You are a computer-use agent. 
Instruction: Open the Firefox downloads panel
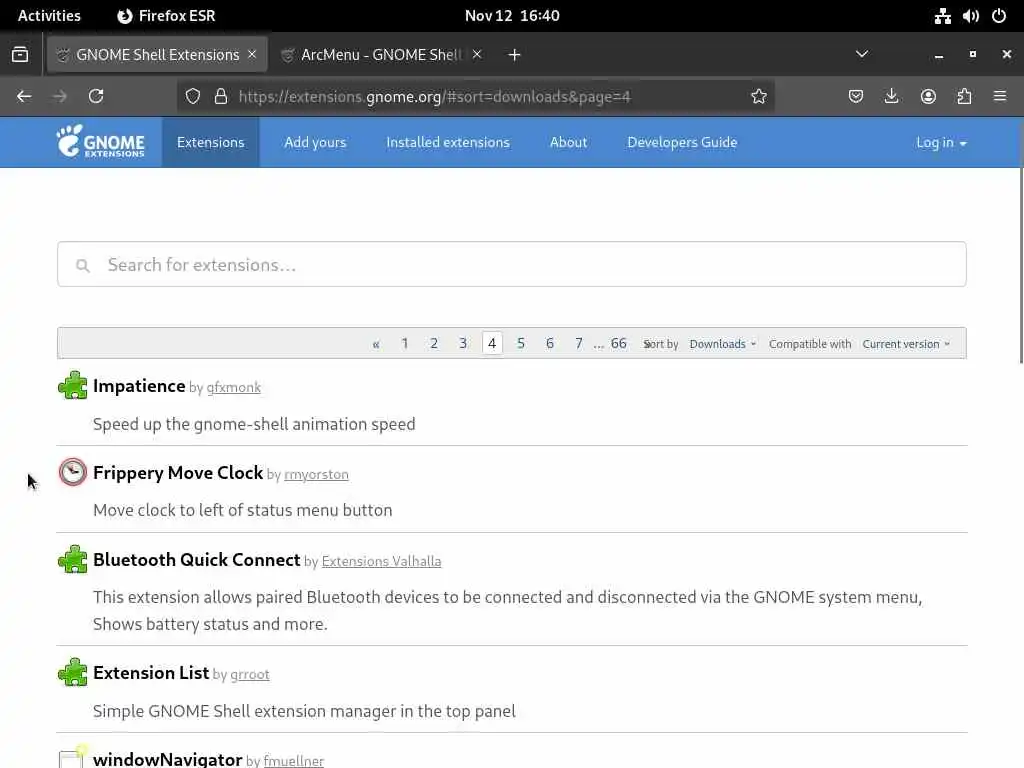pos(891,97)
